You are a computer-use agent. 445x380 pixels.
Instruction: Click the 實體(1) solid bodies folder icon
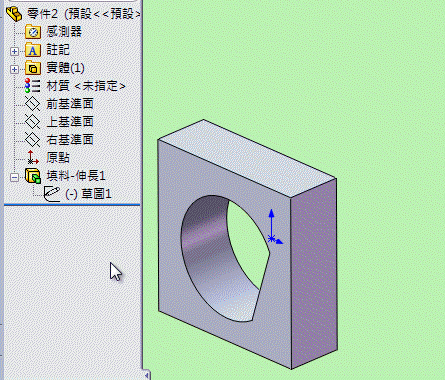[33, 68]
